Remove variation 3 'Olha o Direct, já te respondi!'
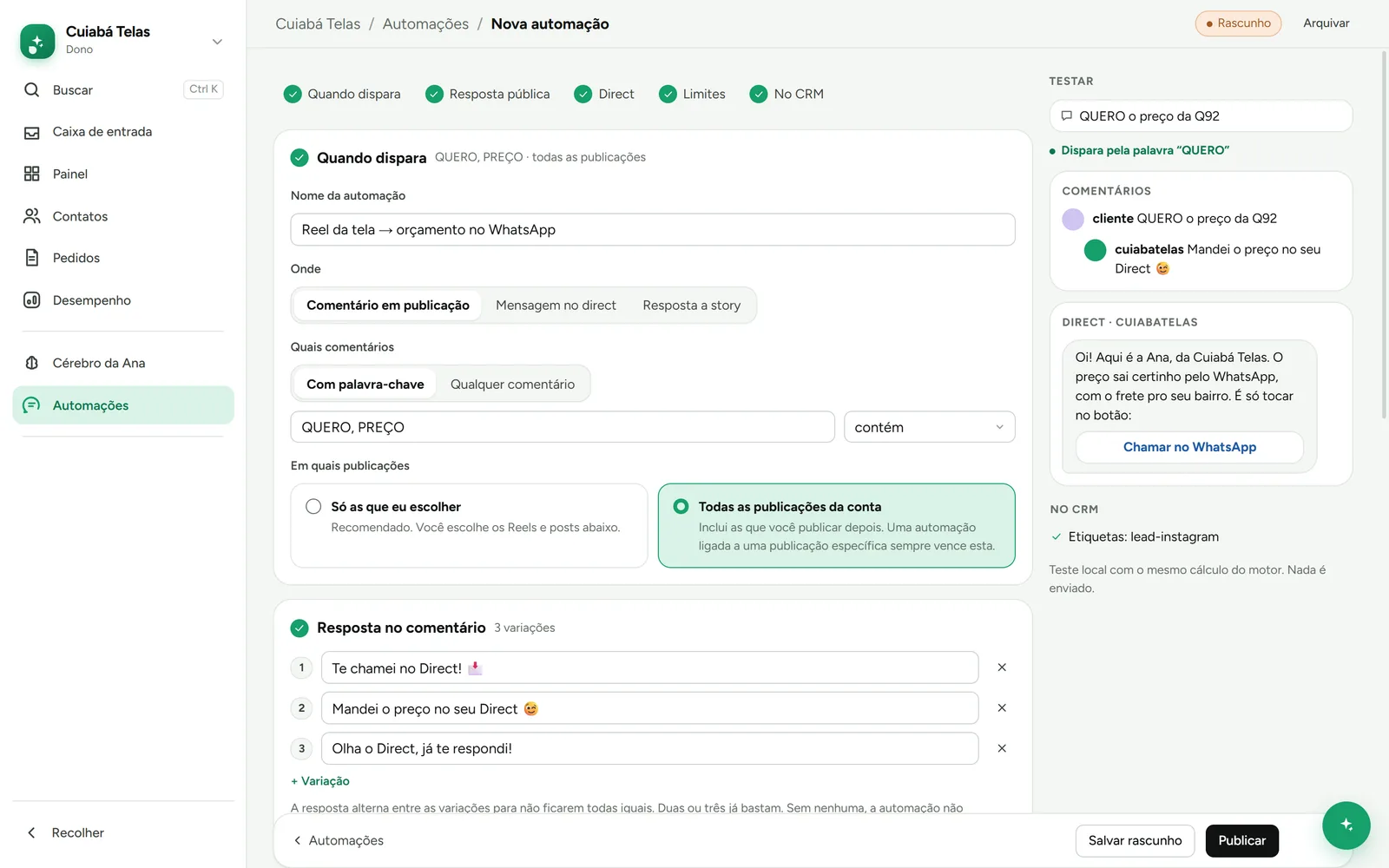Screen dimensions: 1389x868 [1002, 748]
